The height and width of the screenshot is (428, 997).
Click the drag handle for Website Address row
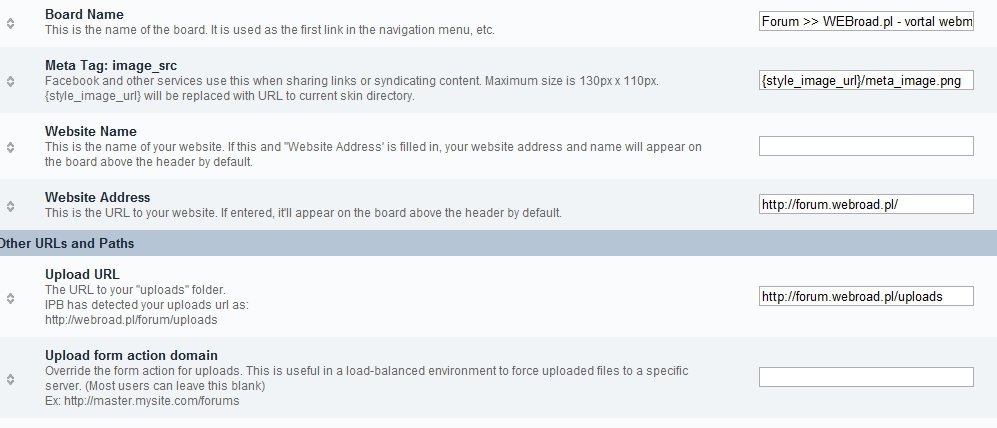(x=10, y=205)
